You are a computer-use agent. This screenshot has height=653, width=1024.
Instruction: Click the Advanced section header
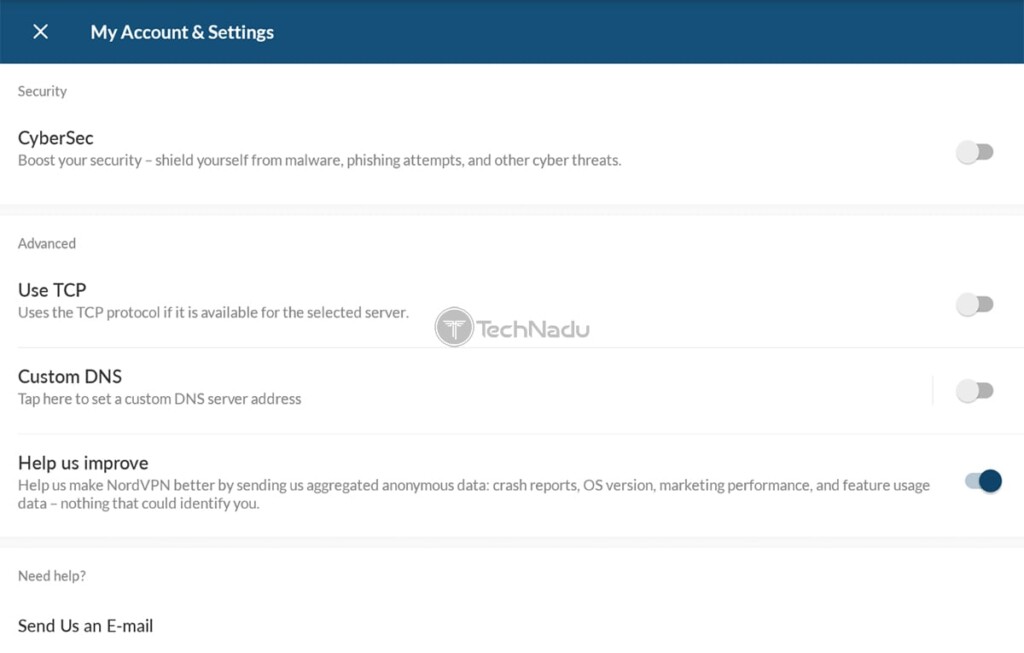[47, 243]
